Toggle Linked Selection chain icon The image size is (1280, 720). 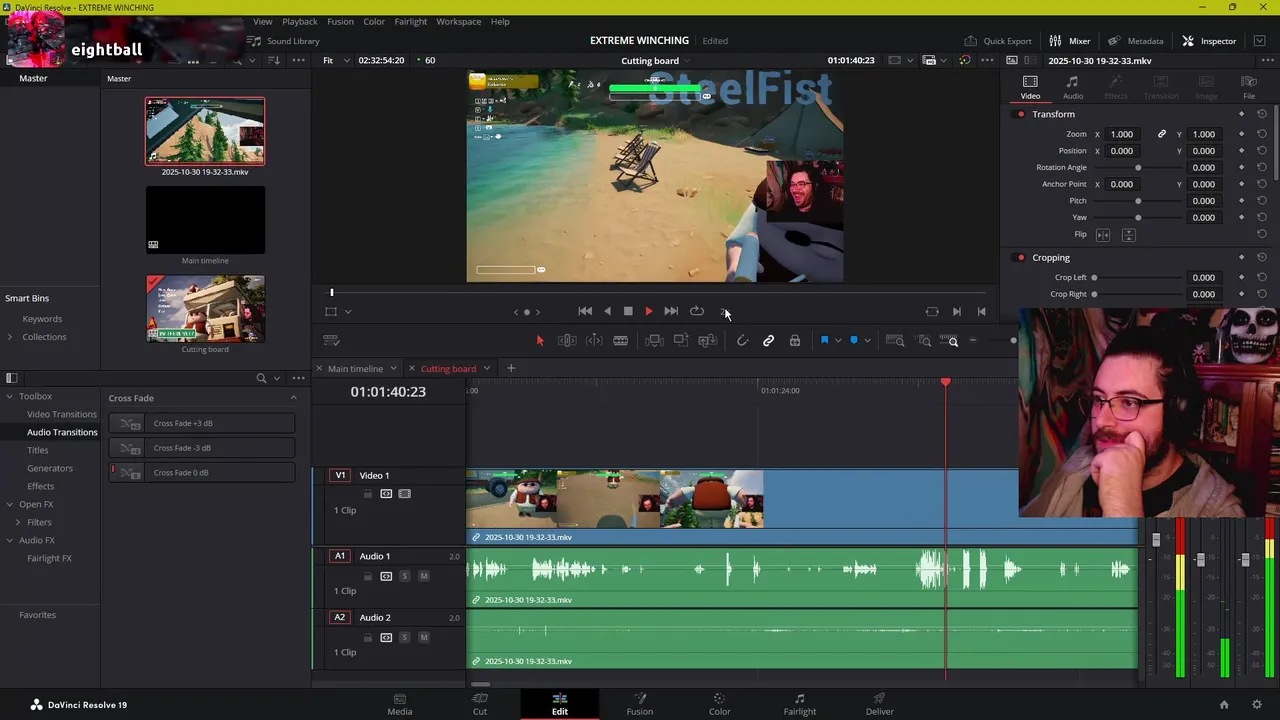768,341
